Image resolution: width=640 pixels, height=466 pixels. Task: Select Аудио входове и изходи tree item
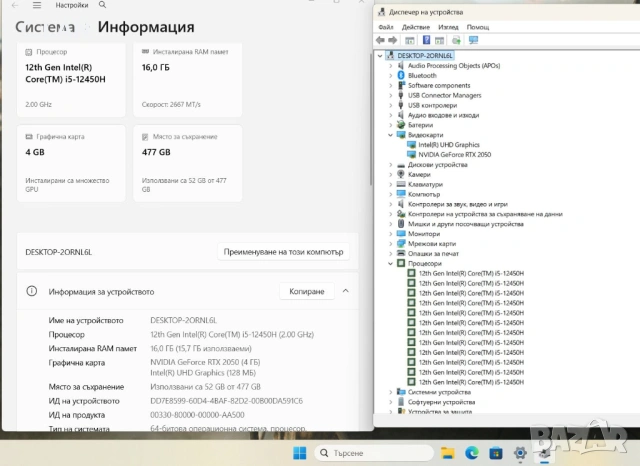coord(443,115)
